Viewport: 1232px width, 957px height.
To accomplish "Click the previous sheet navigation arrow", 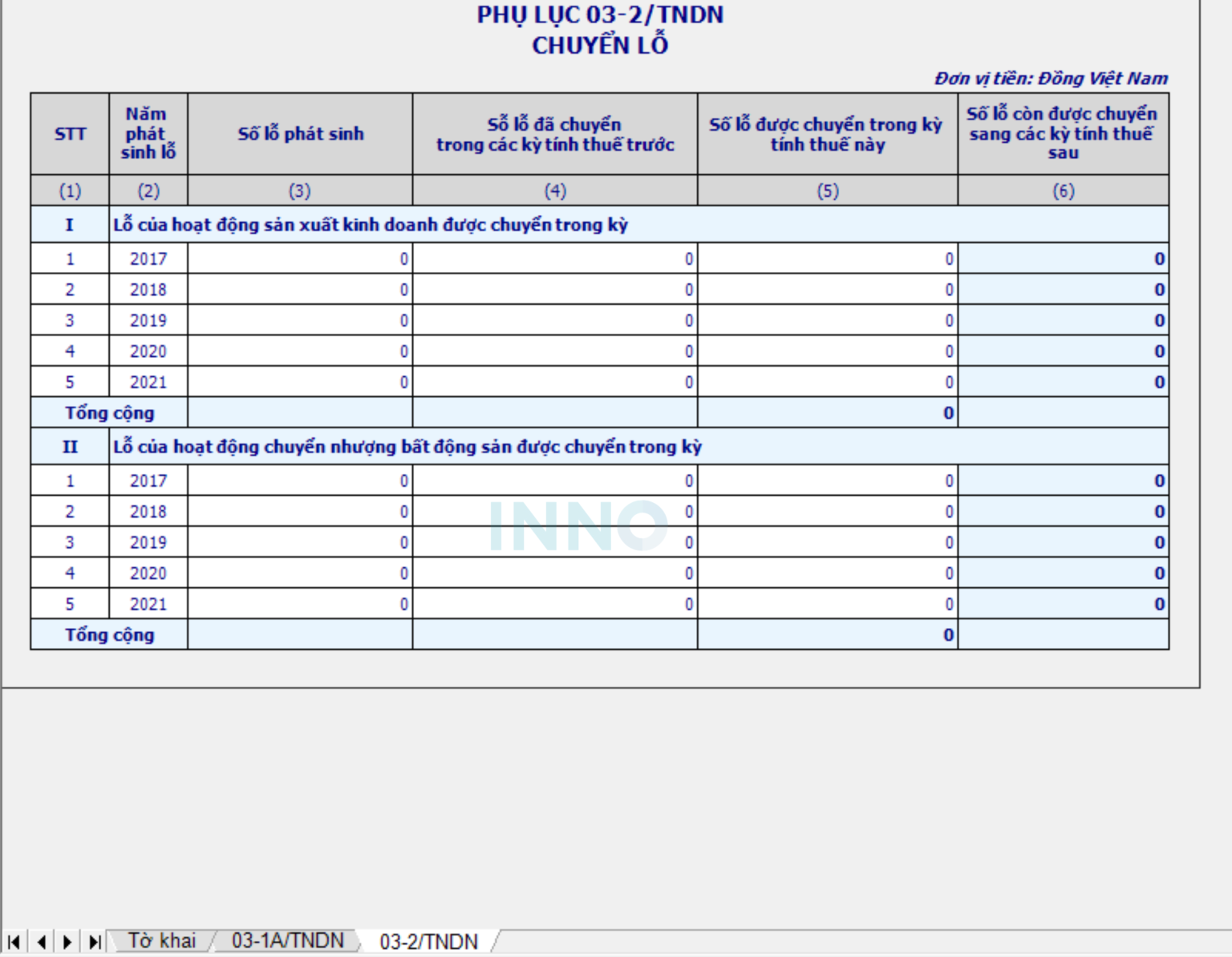I will (41, 942).
